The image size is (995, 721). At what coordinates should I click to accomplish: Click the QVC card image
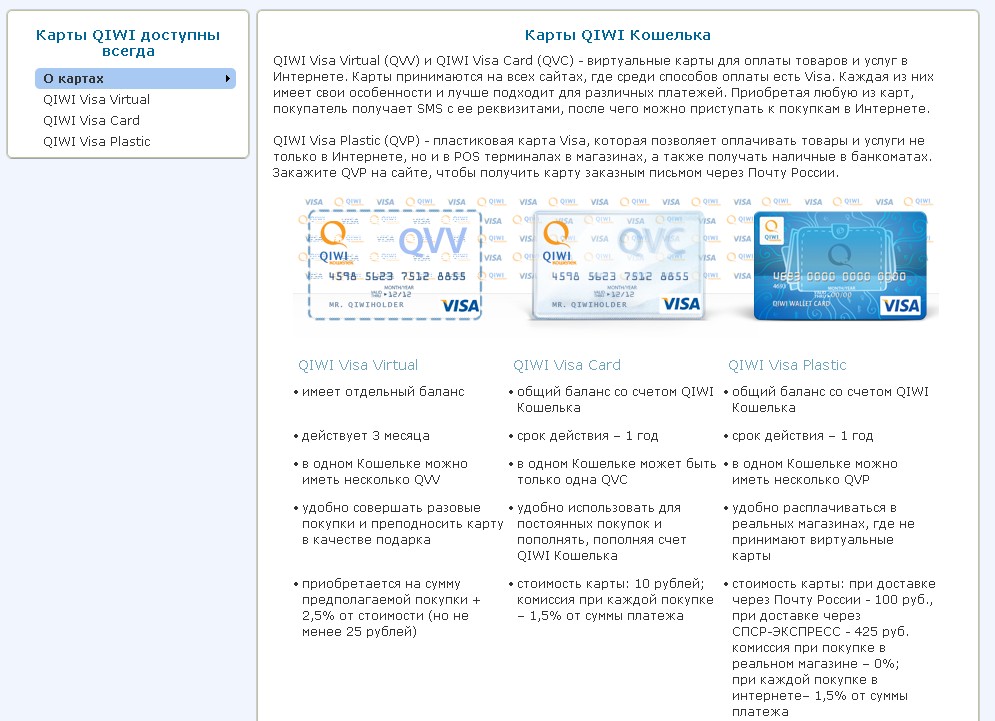pyautogui.click(x=617, y=265)
